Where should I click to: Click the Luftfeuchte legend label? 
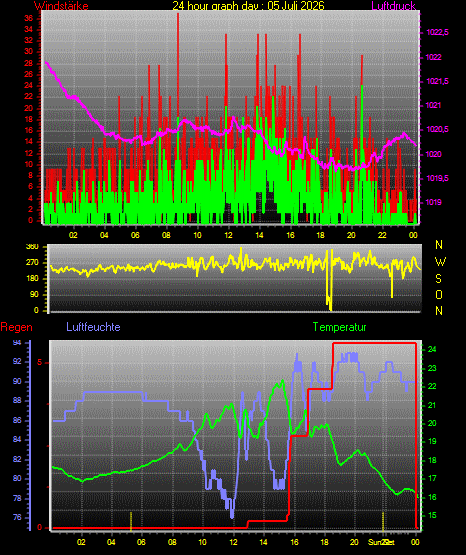(x=93, y=327)
